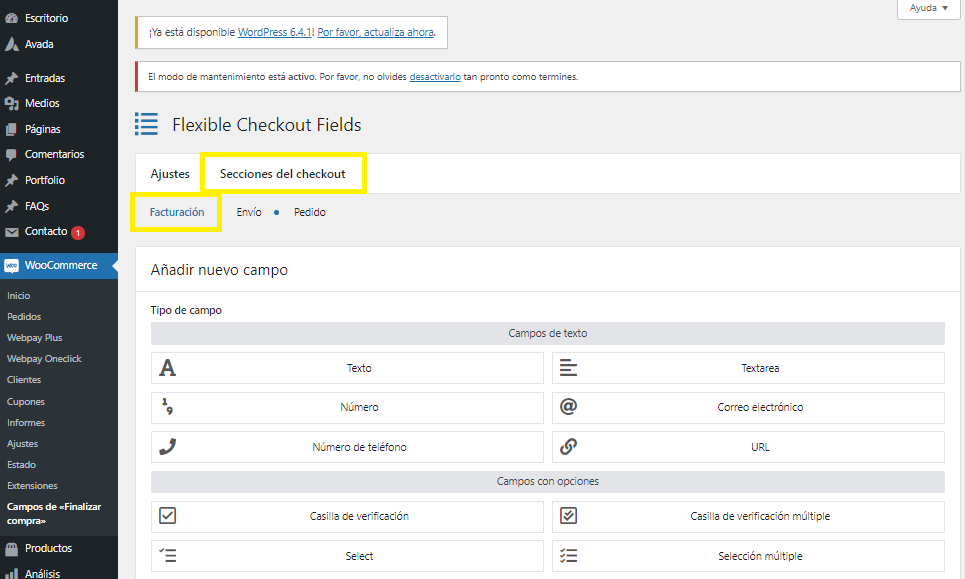This screenshot has width=965, height=579.
Task: Pick the Correo electrónico at-sign icon
Action: click(x=568, y=407)
